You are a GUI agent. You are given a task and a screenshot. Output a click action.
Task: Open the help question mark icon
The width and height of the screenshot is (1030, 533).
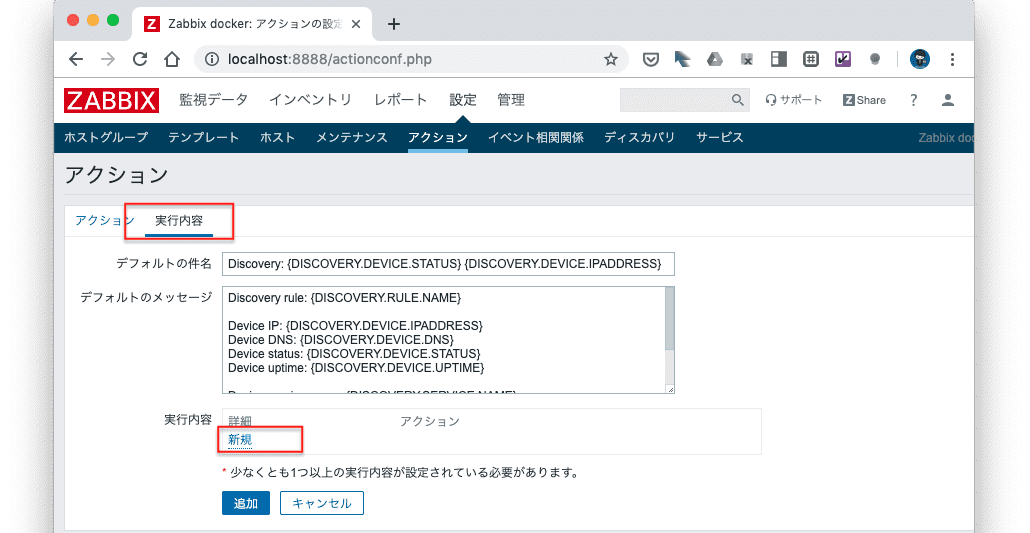[914, 100]
